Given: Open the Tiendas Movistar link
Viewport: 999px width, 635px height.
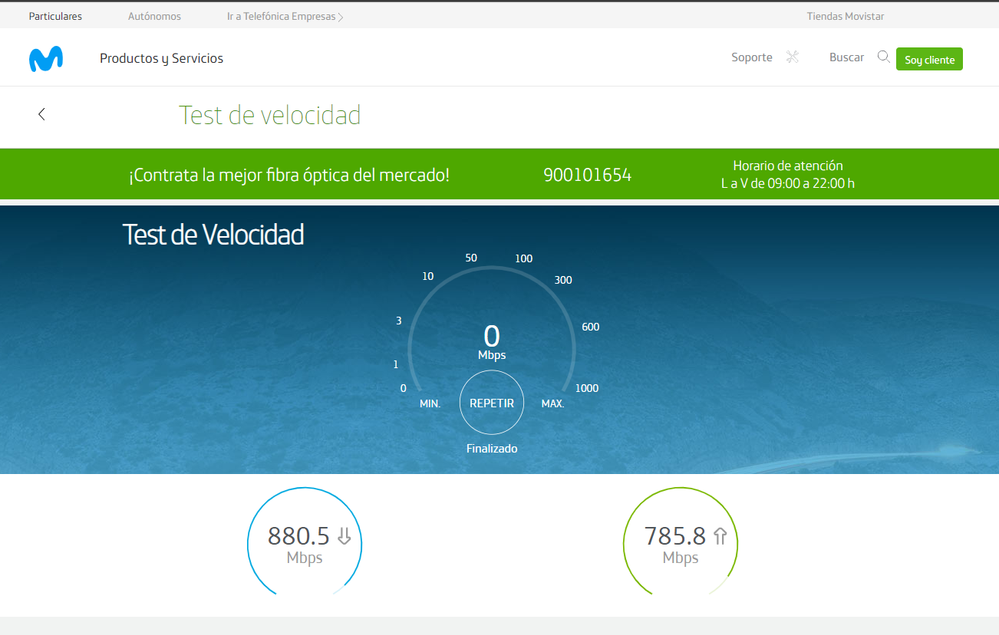Looking at the screenshot, I should click(x=845, y=16).
